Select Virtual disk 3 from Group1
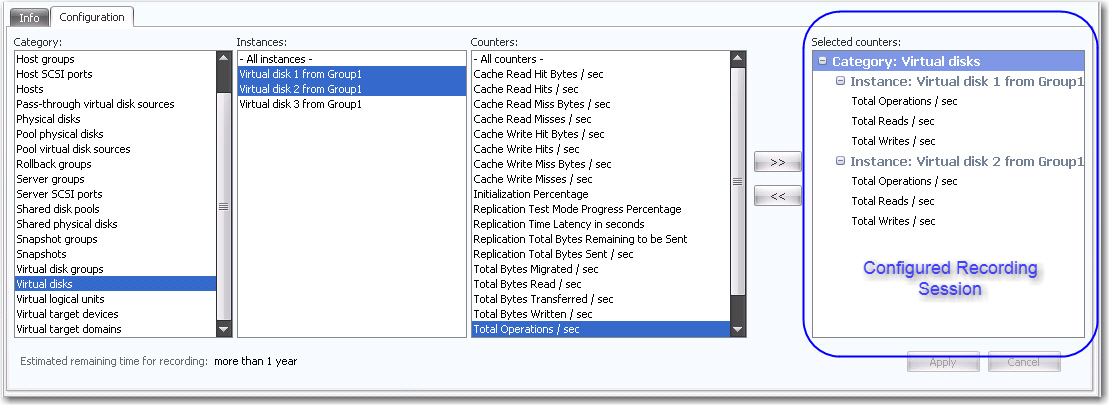The height and width of the screenshot is (405, 1109). click(300, 104)
